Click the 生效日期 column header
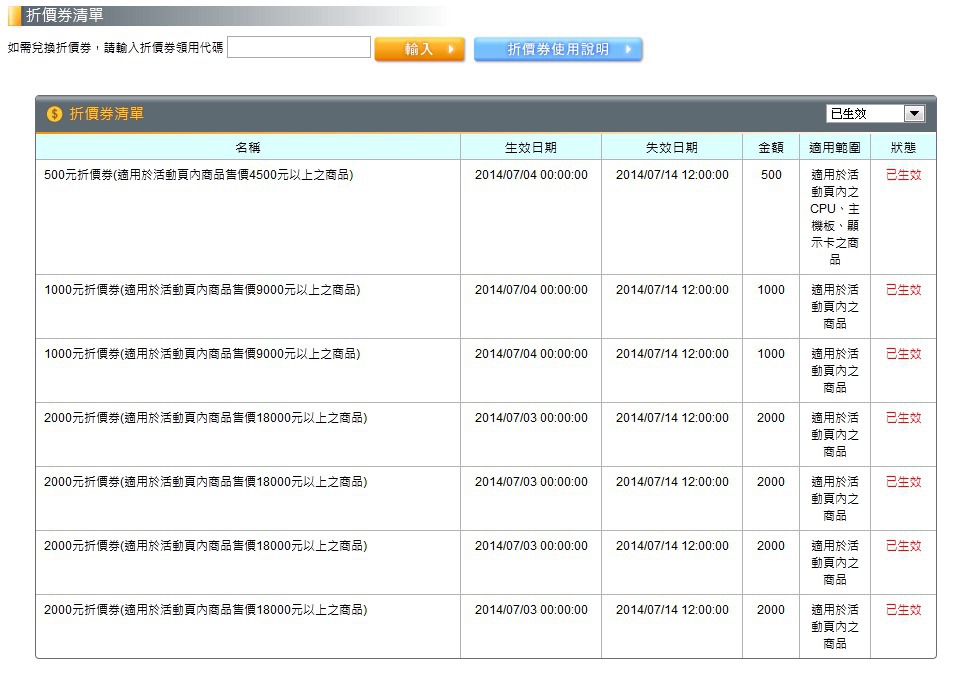 531,147
